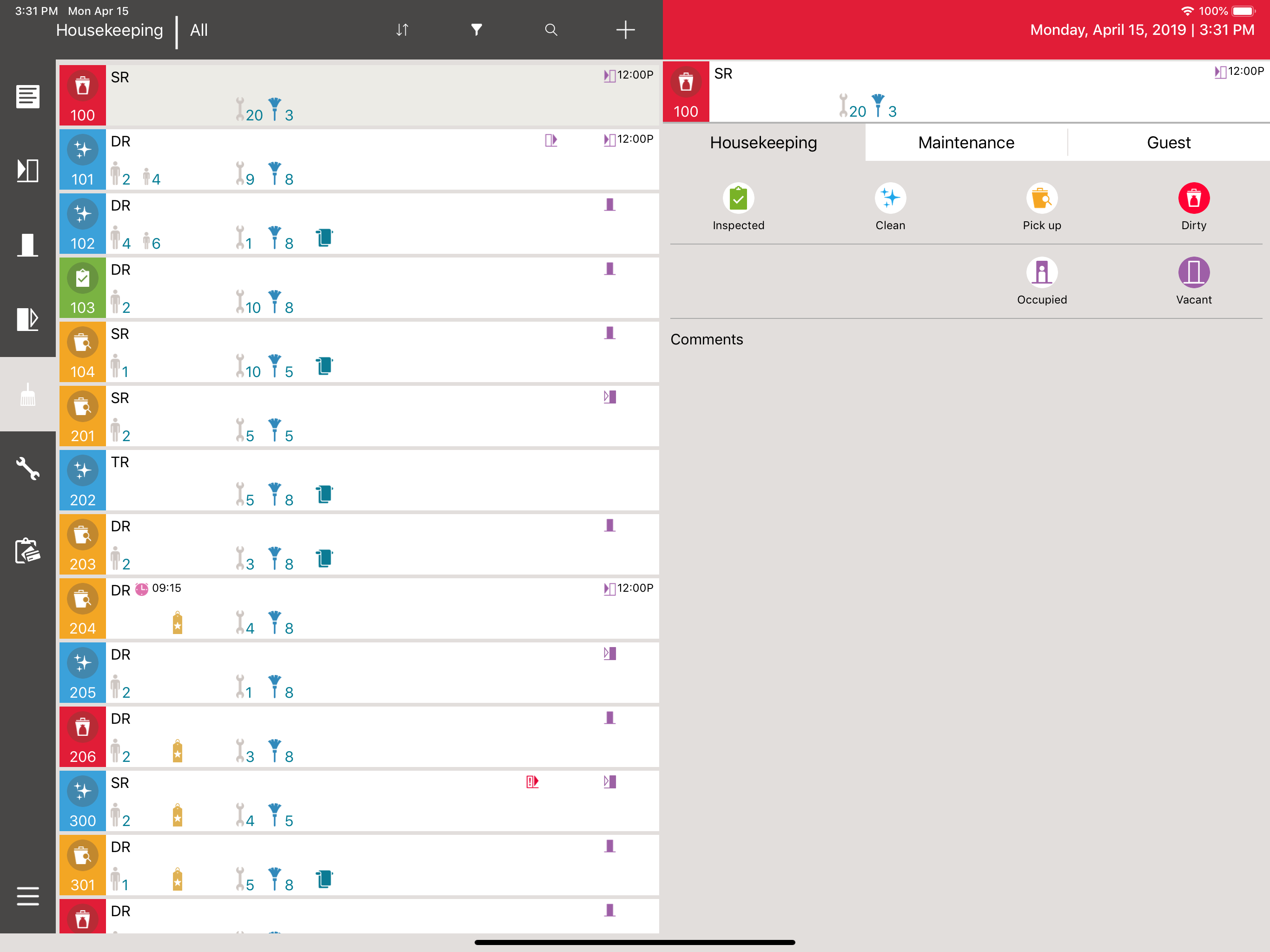
Task: Tap the Comments section label
Action: pyautogui.click(x=706, y=339)
